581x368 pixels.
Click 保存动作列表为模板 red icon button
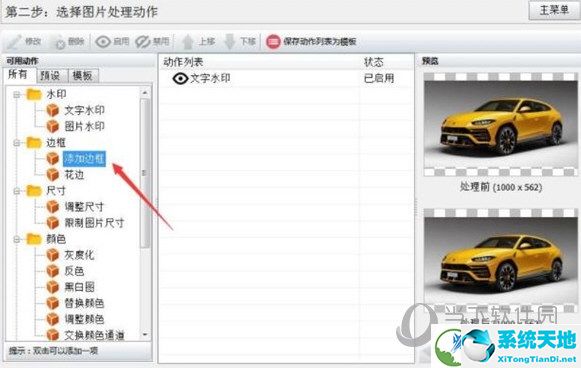[311, 42]
